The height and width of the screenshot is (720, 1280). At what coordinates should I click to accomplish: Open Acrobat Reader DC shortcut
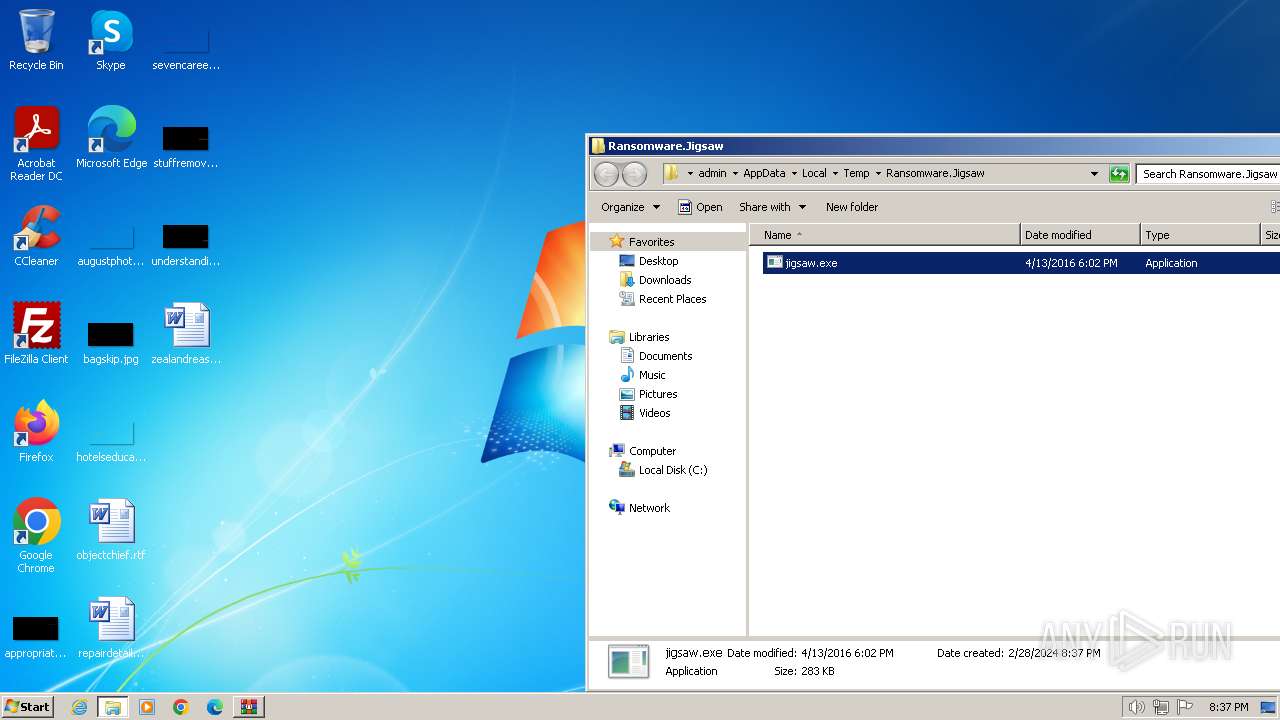(x=36, y=144)
